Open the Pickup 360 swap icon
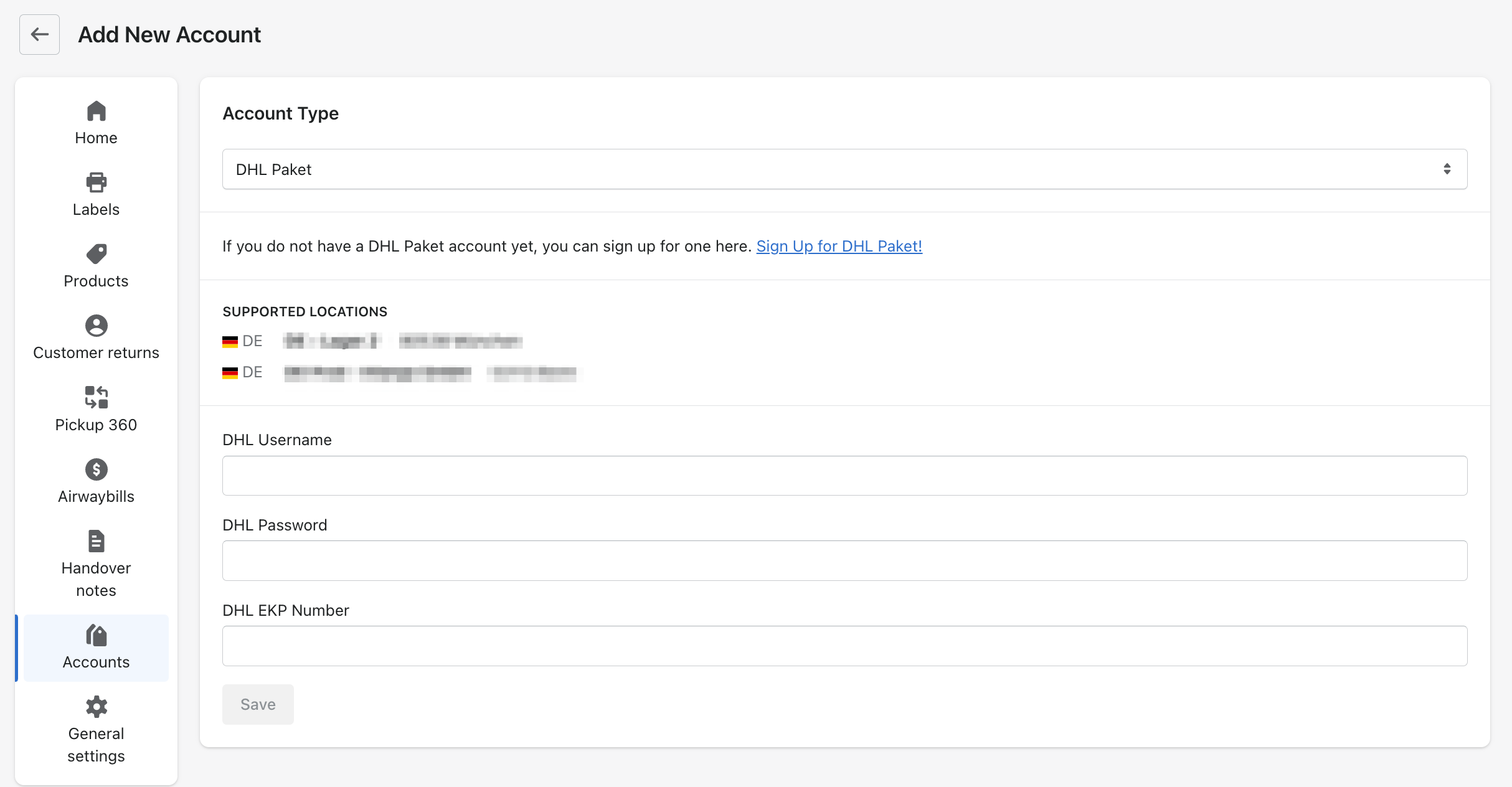Screen dimensions: 1512x787 pyautogui.click(x=97, y=397)
